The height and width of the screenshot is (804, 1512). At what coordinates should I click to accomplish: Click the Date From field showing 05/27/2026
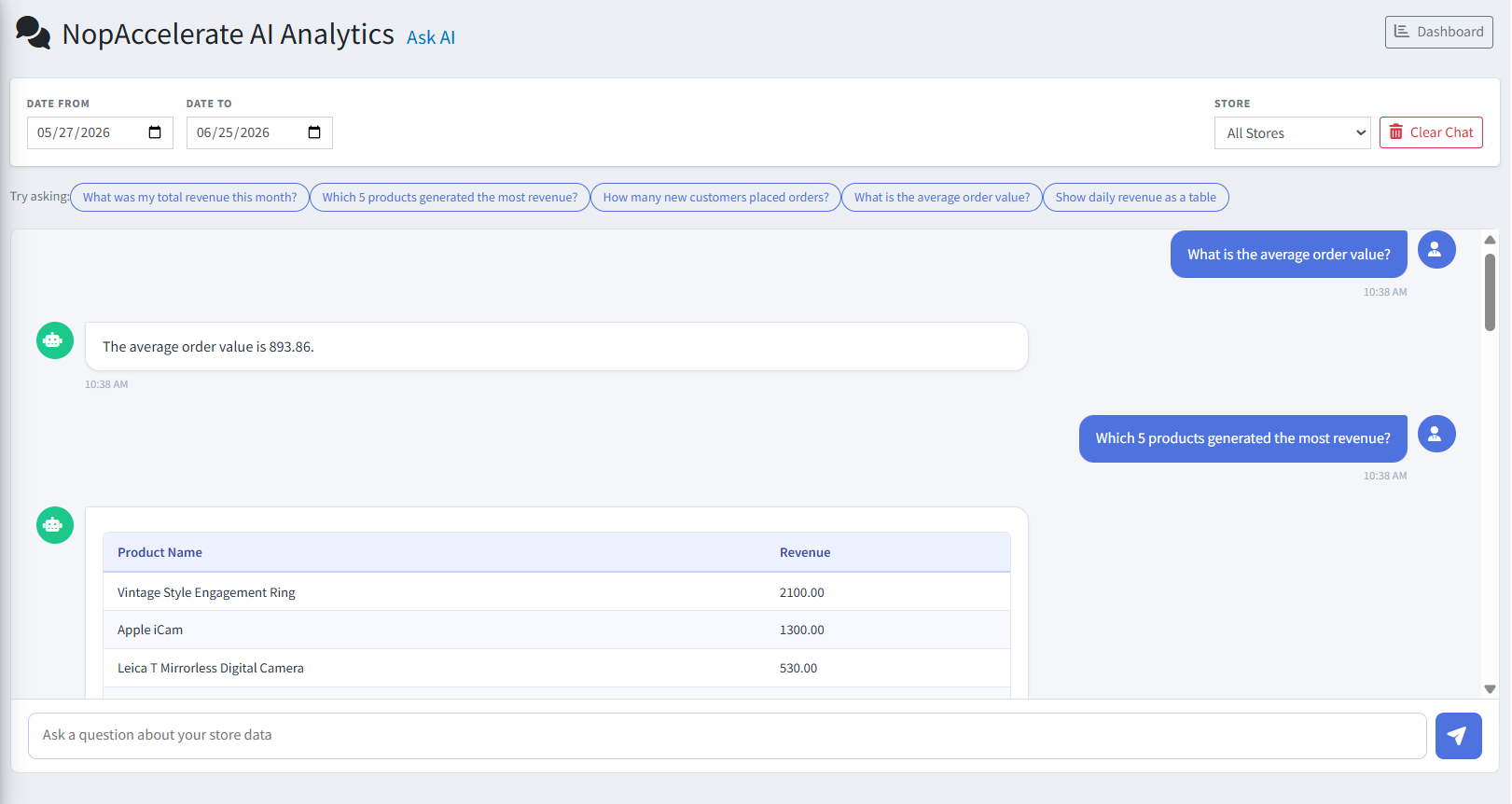[x=100, y=132]
